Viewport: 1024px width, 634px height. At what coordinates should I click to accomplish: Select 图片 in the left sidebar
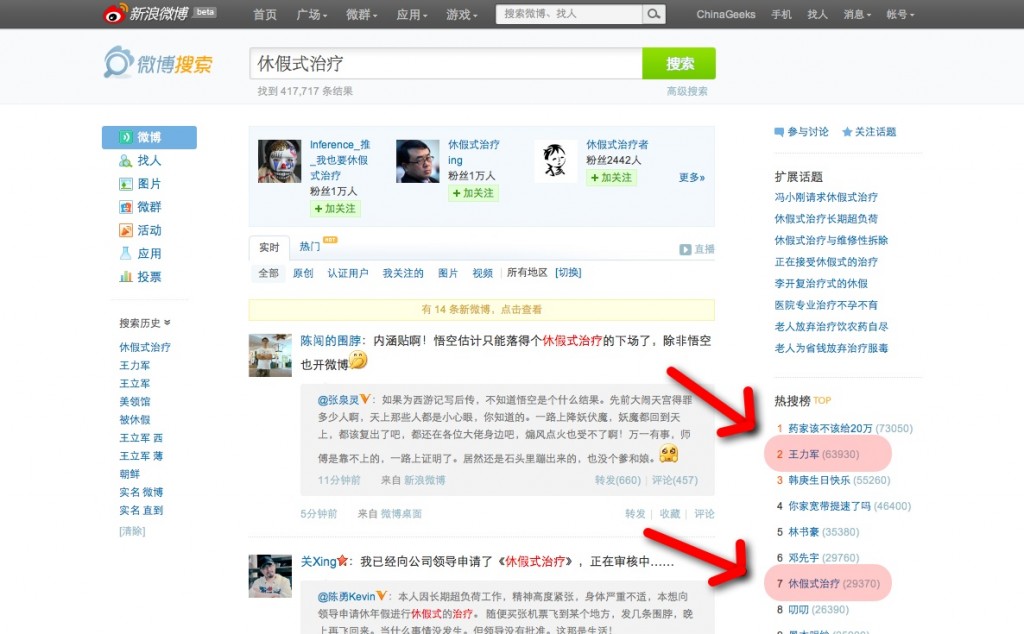coord(149,184)
